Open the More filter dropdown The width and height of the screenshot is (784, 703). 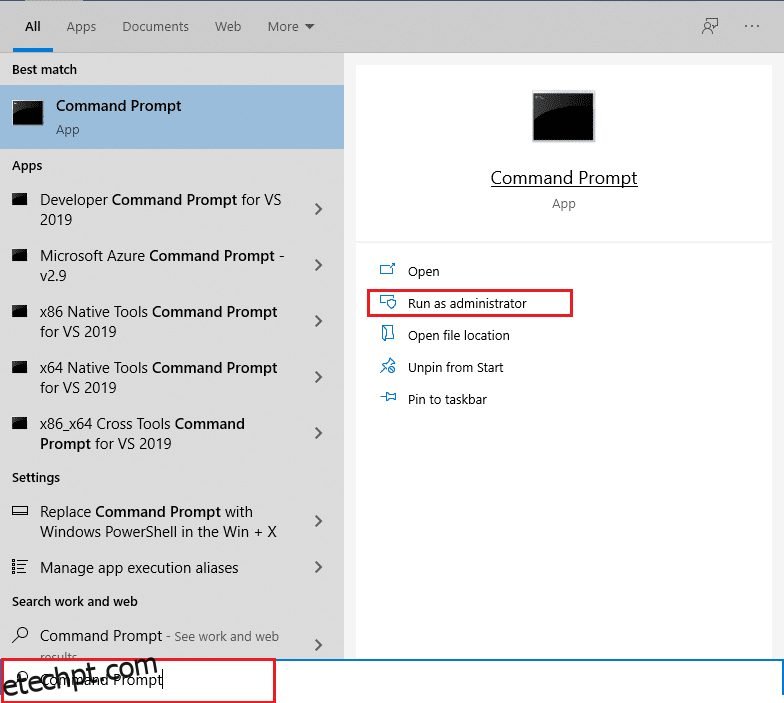(x=290, y=26)
